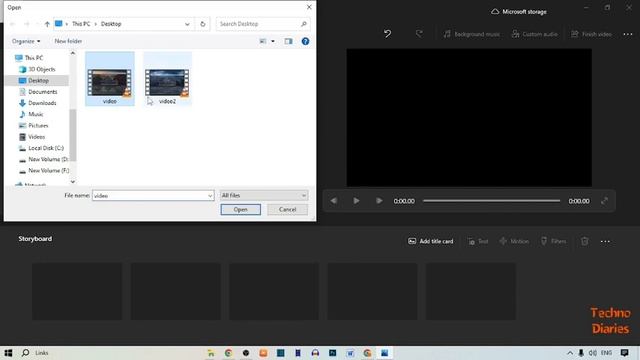Click the redo arrow in the video editor
This screenshot has height=360, width=640.
tap(419, 34)
